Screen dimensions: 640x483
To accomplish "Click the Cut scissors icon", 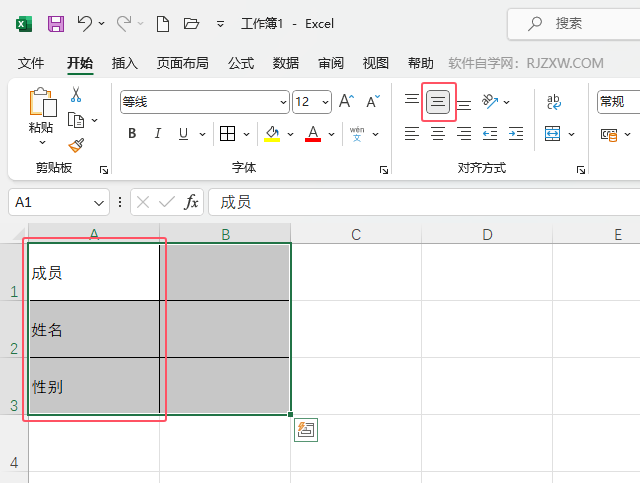I will click(76, 94).
